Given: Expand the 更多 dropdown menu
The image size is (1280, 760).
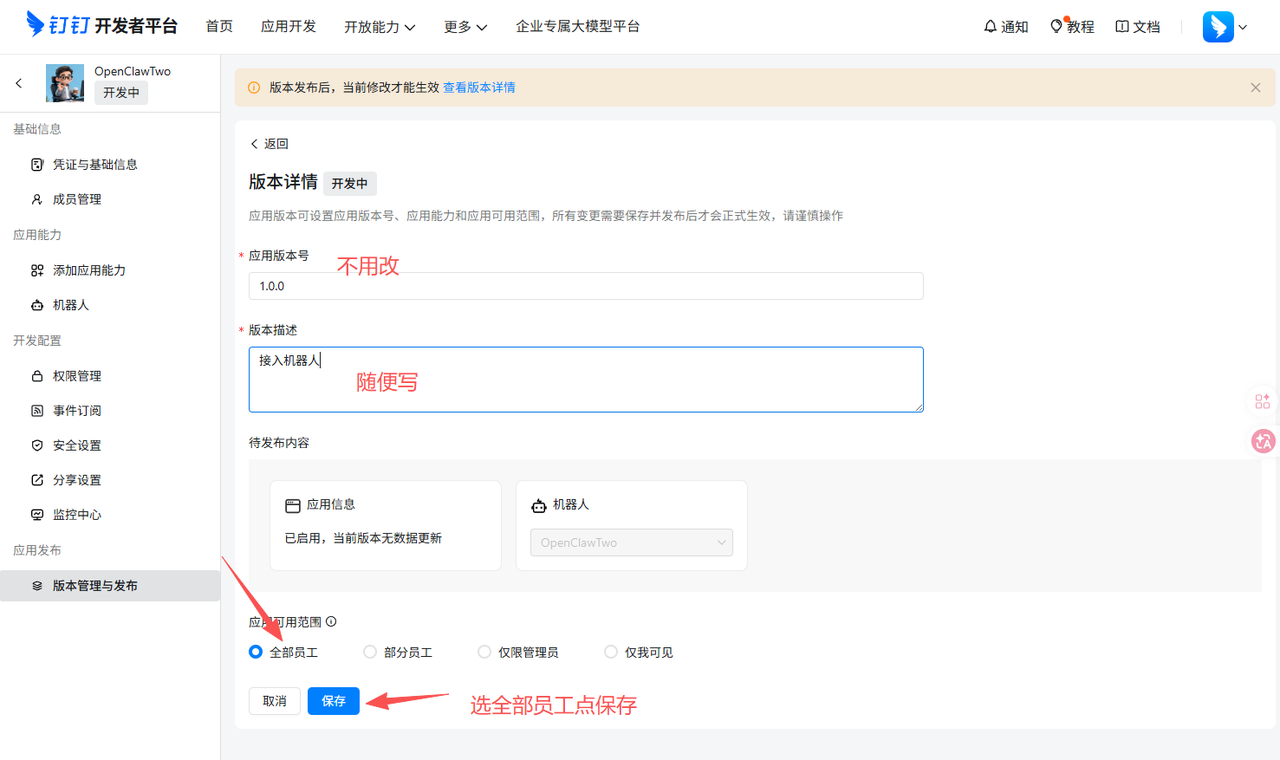Looking at the screenshot, I should click(465, 27).
